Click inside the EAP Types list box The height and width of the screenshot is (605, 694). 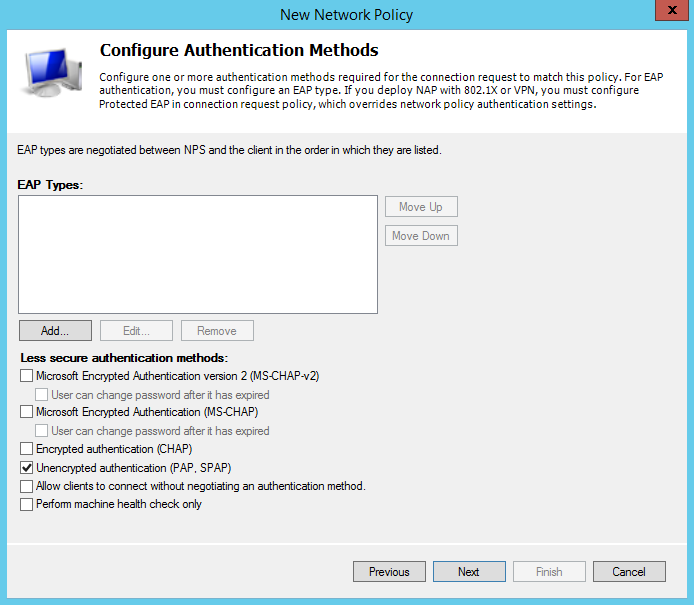[x=197, y=254]
